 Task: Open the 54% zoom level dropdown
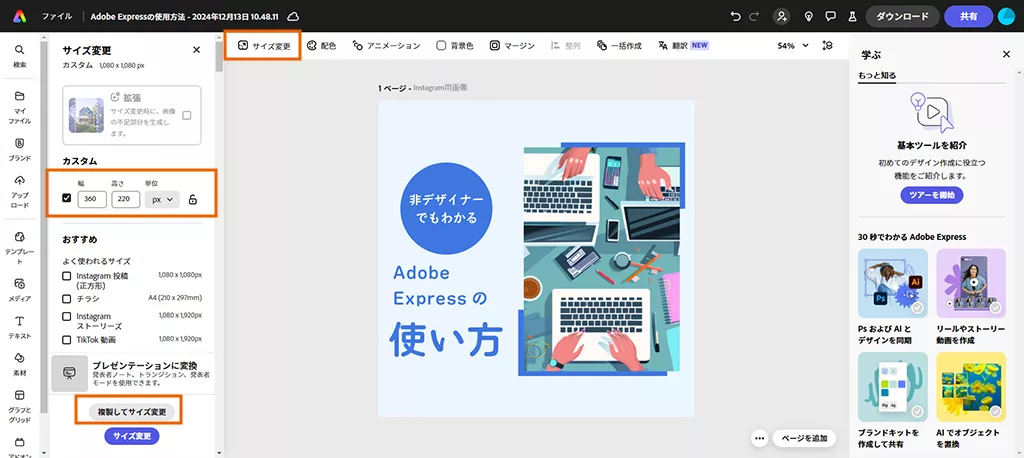pos(793,46)
